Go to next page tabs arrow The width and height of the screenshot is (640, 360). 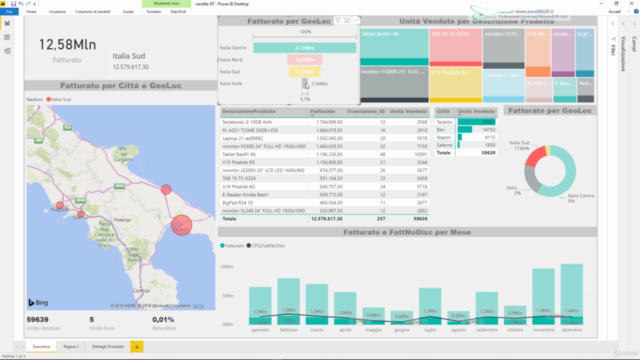tap(23, 347)
